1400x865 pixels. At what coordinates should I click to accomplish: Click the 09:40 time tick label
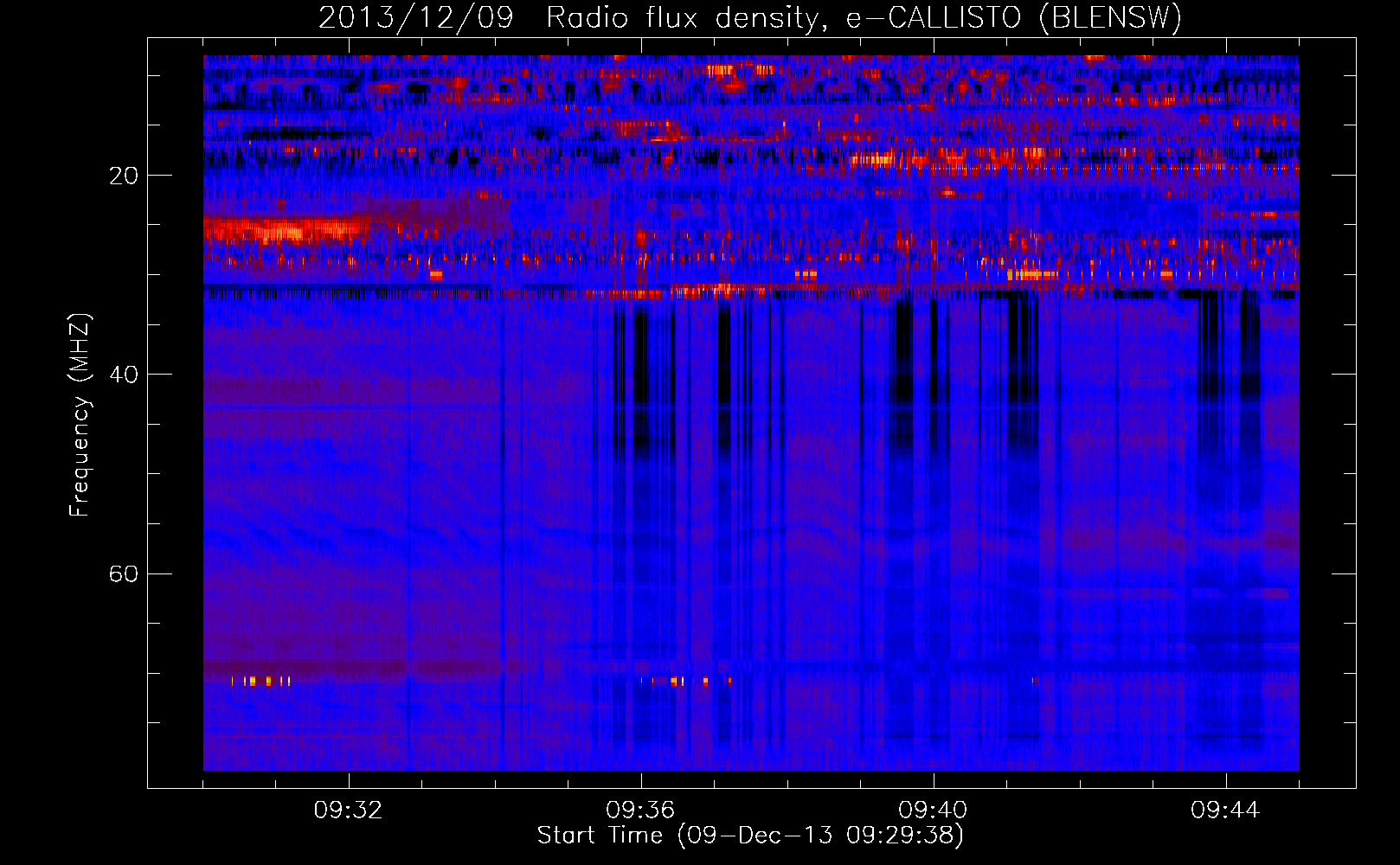pyautogui.click(x=933, y=811)
